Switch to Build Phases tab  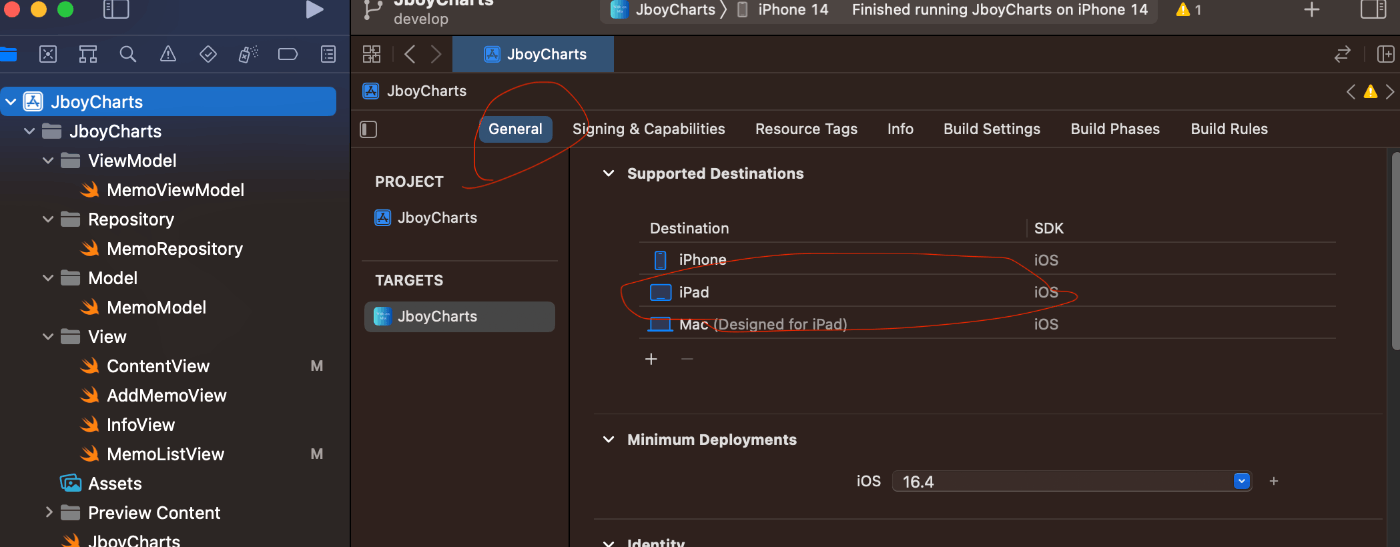(x=1116, y=129)
